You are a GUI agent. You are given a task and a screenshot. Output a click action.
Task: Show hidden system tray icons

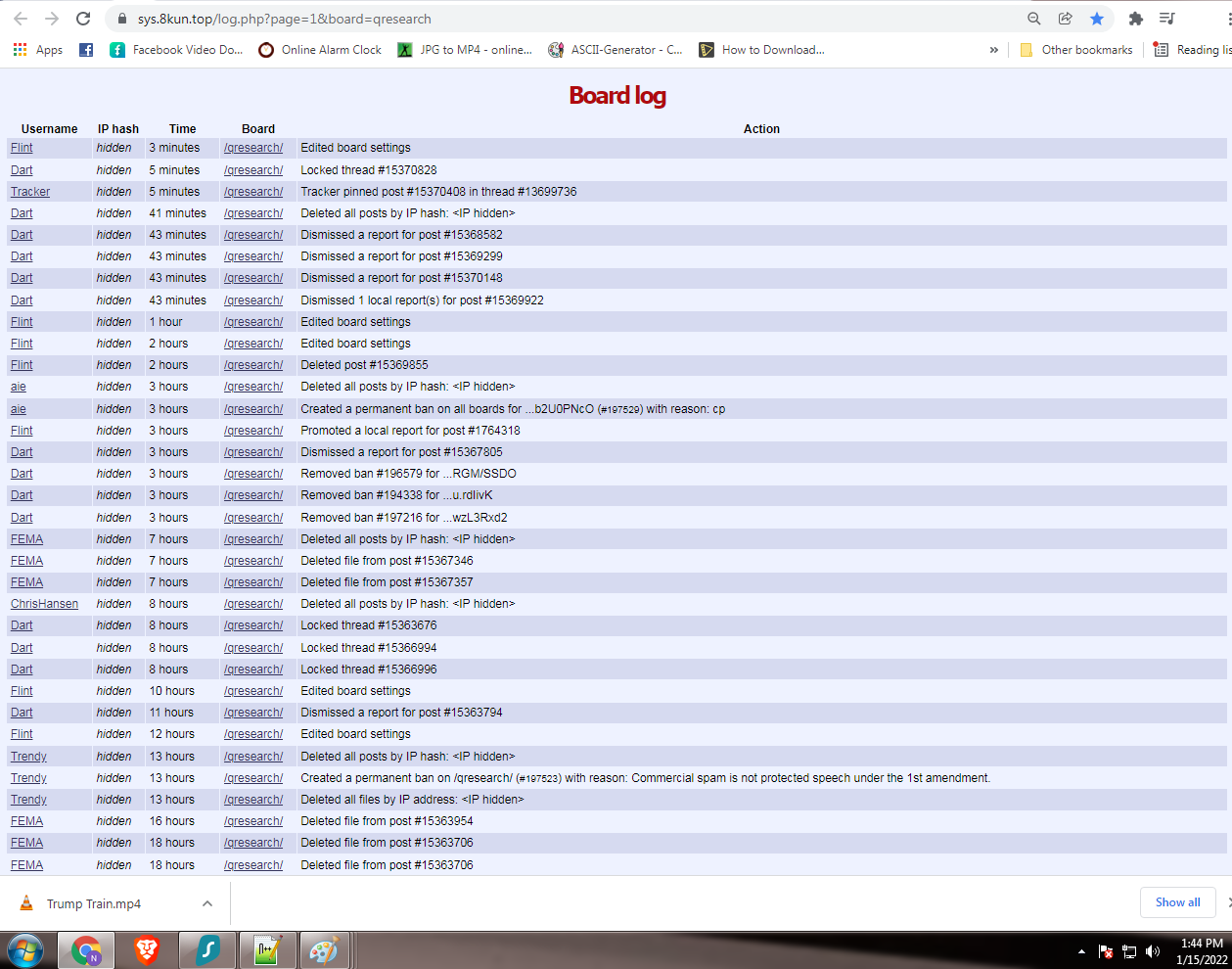point(1081,951)
